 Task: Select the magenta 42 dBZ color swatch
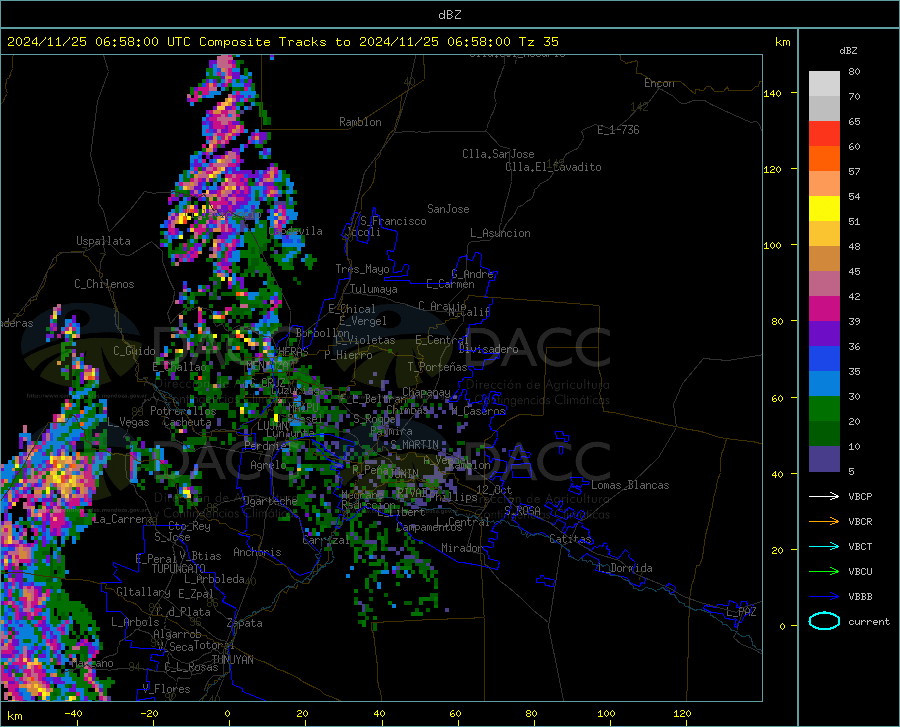[x=824, y=309]
